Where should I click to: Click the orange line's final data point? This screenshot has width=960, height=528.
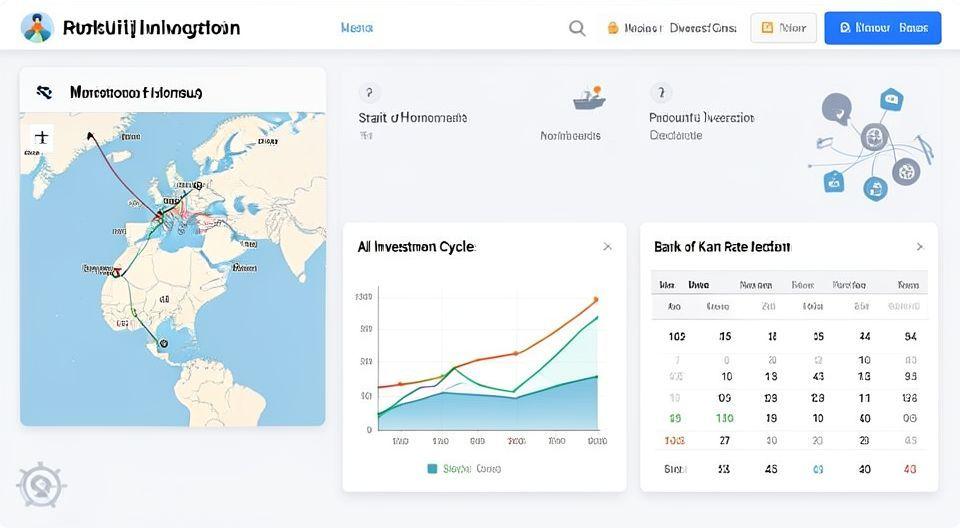596,299
